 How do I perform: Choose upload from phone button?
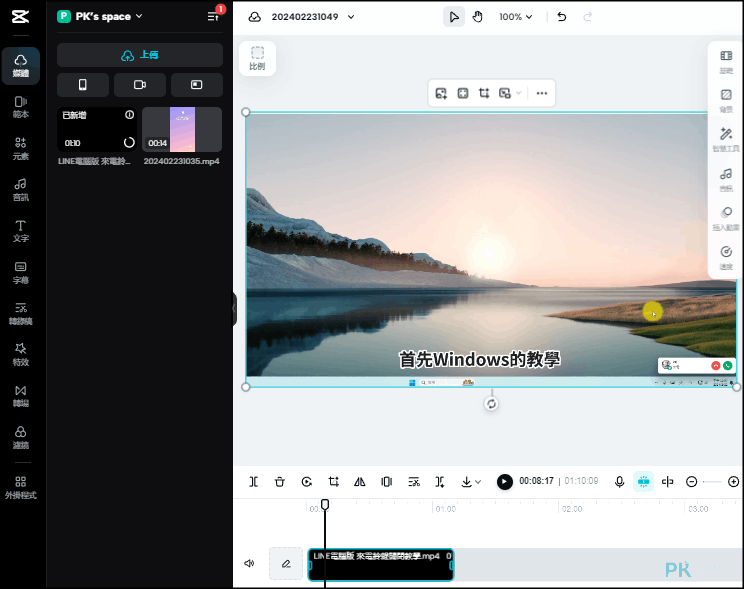(83, 85)
